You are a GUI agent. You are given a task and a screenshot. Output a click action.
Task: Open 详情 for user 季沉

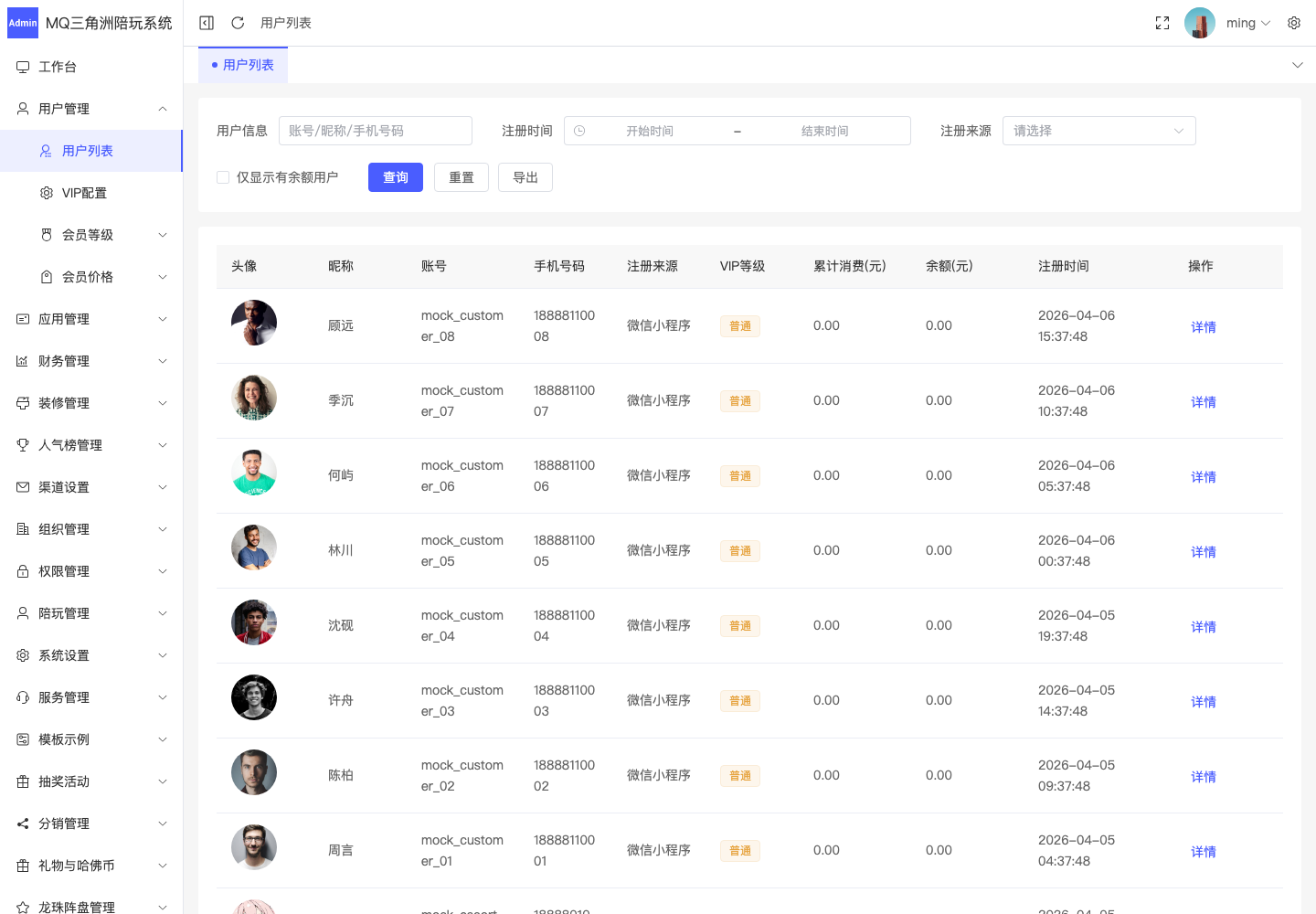point(1204,402)
